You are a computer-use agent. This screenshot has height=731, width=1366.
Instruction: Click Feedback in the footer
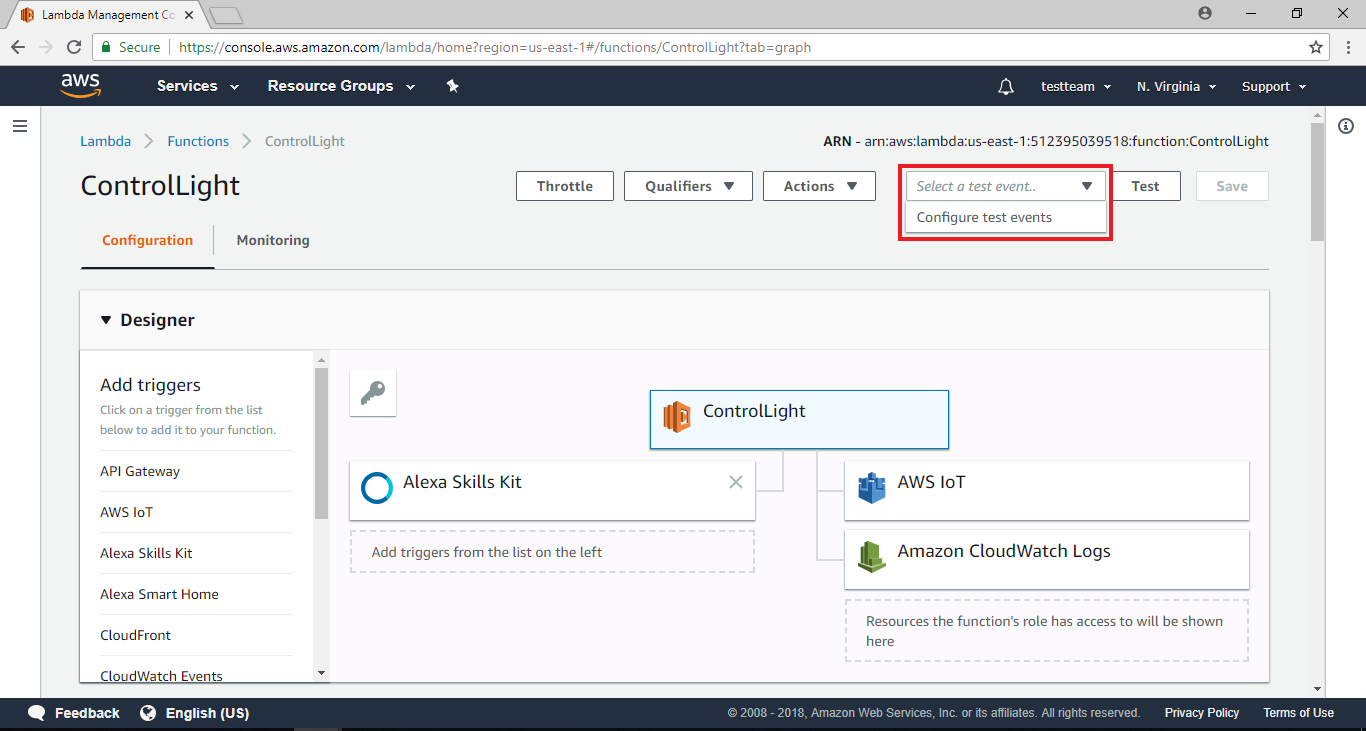tap(87, 713)
